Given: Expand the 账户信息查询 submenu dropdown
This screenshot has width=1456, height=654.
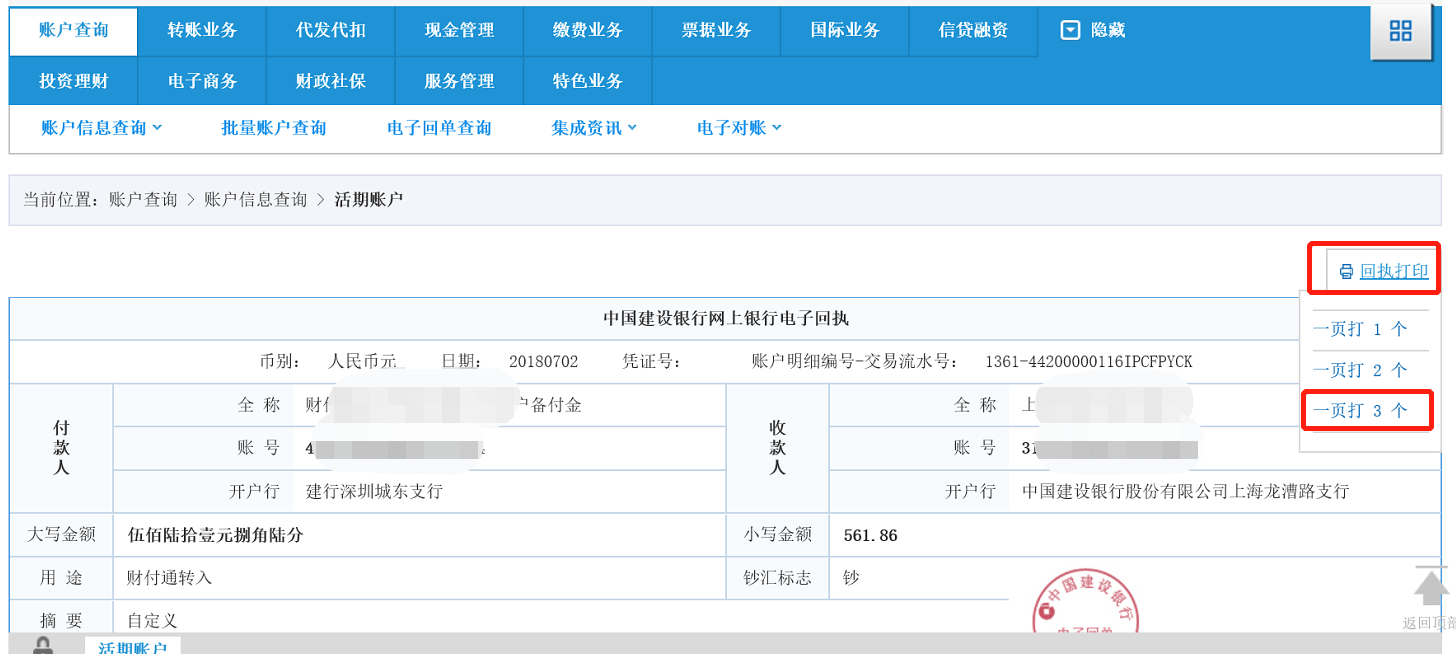Looking at the screenshot, I should point(102,128).
